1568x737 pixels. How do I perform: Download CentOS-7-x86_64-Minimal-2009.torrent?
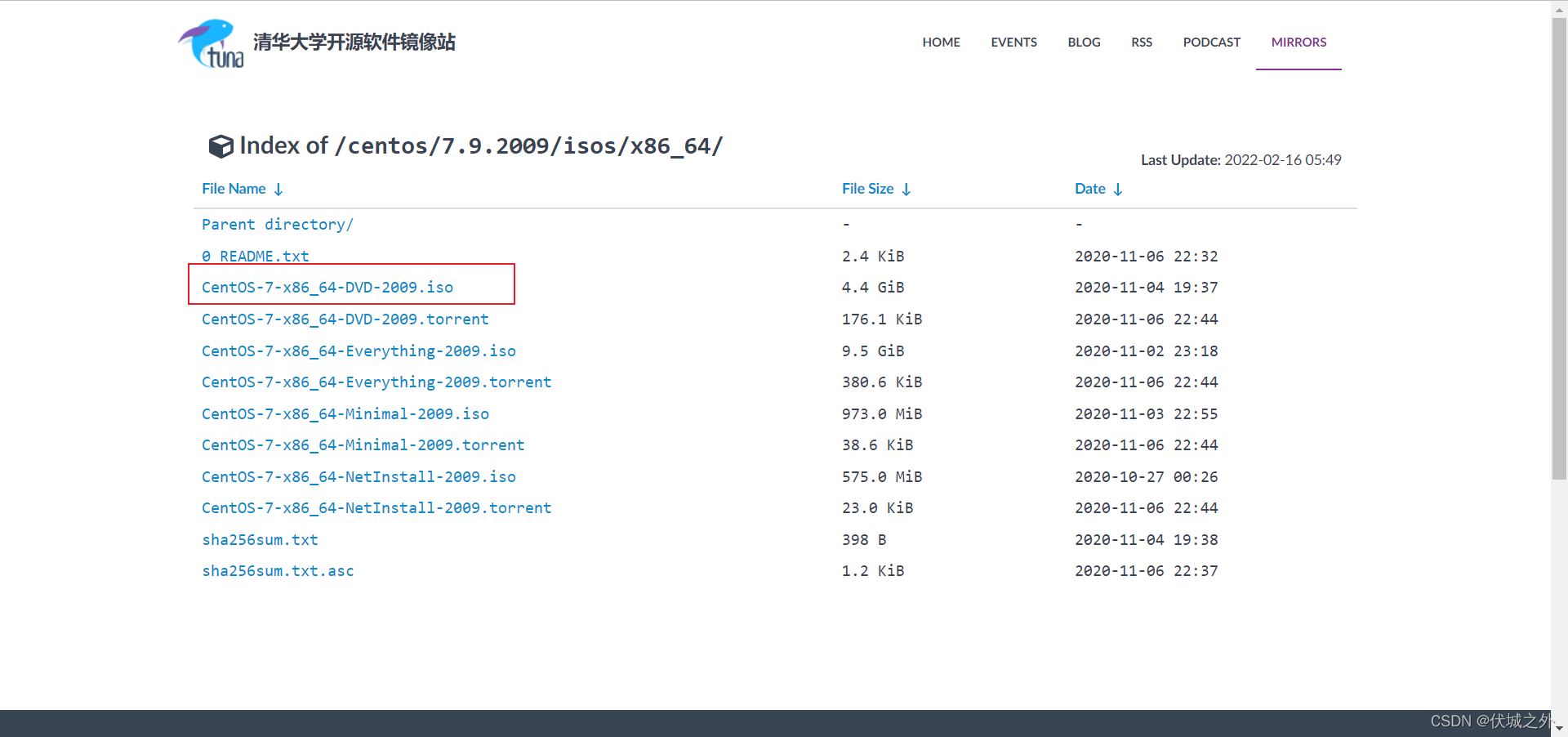point(363,445)
